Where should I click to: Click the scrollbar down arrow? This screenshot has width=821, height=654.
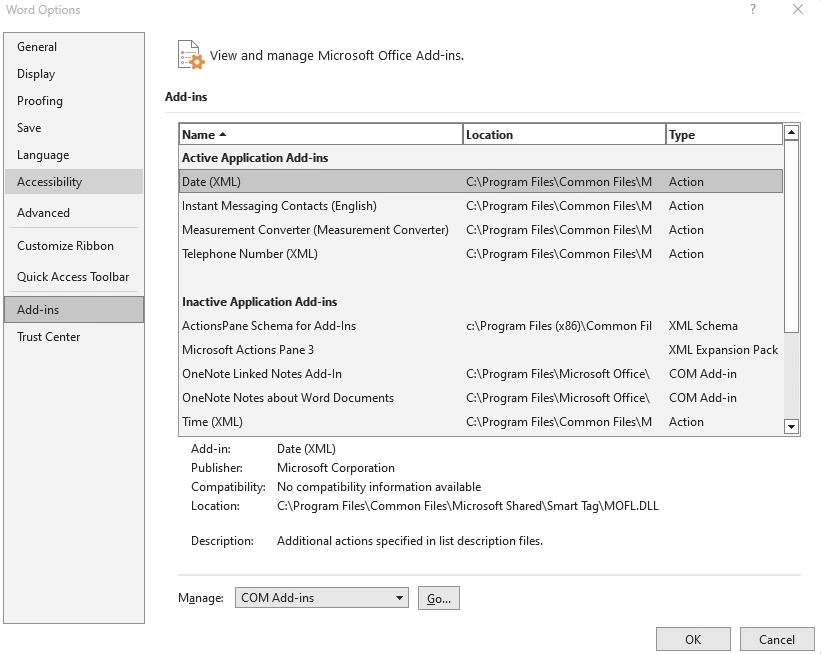[791, 427]
